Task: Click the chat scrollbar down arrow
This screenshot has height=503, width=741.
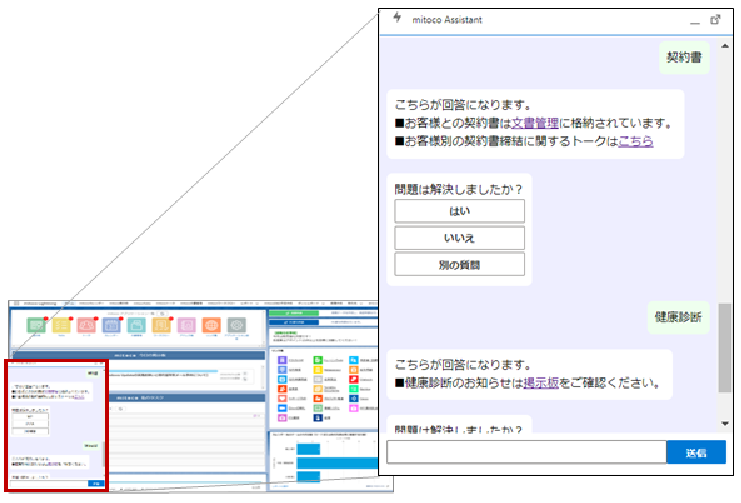Action: coord(724,424)
